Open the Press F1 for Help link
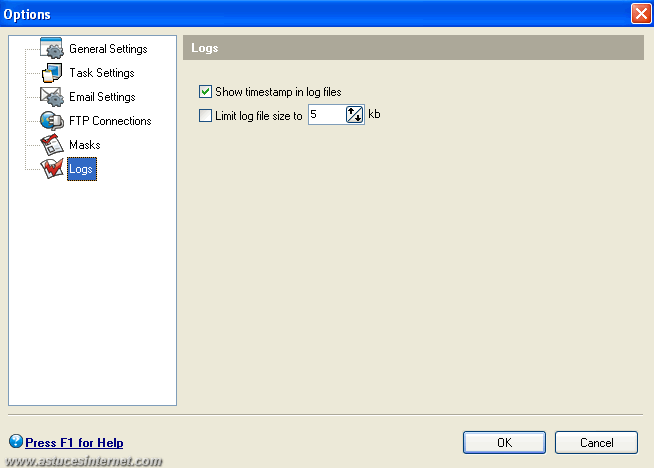Screen dimensions: 654x468 coord(74,443)
